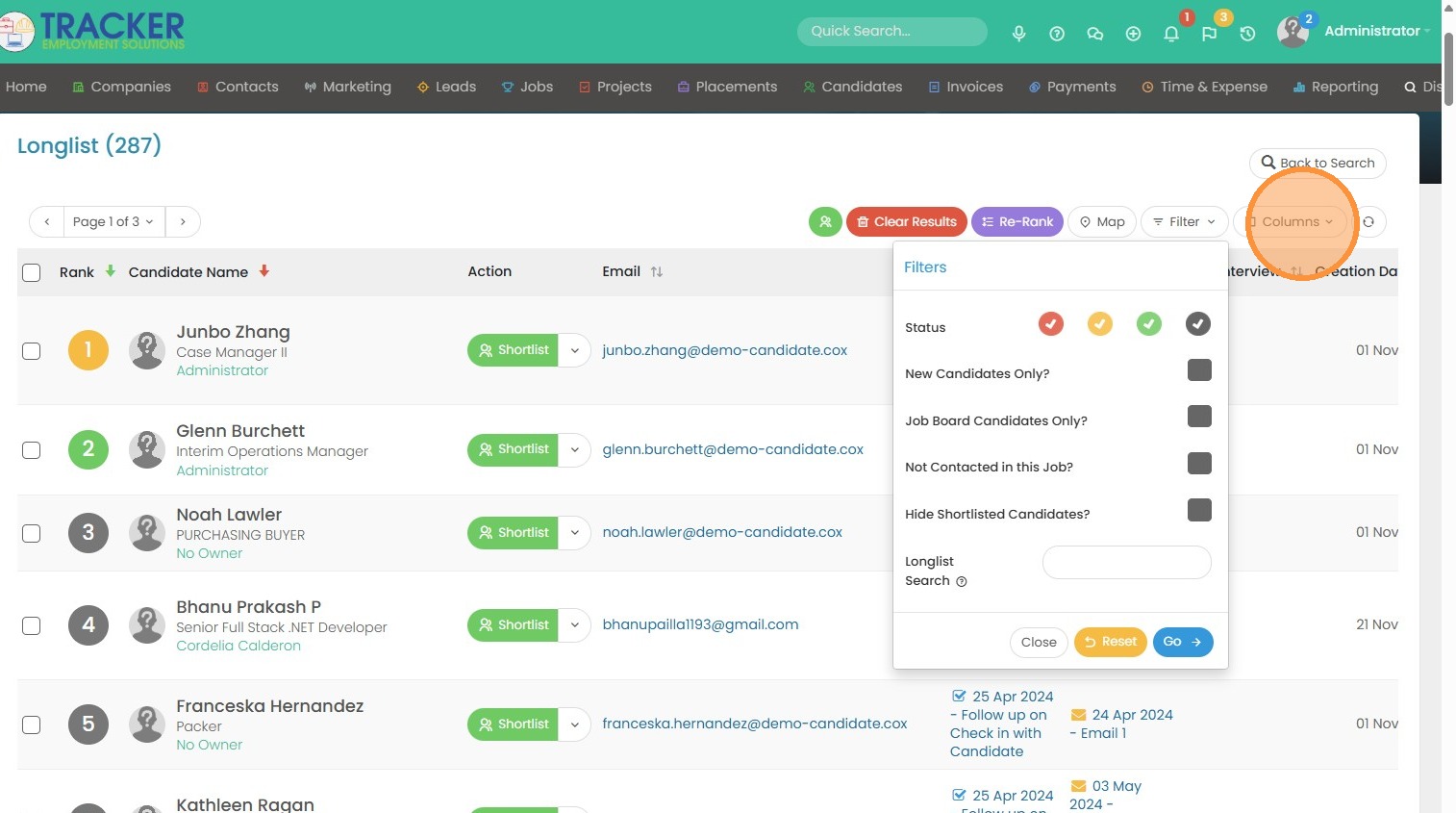The height and width of the screenshot is (813, 1456).
Task: Click the purple Re-Rank button
Action: click(x=1017, y=221)
